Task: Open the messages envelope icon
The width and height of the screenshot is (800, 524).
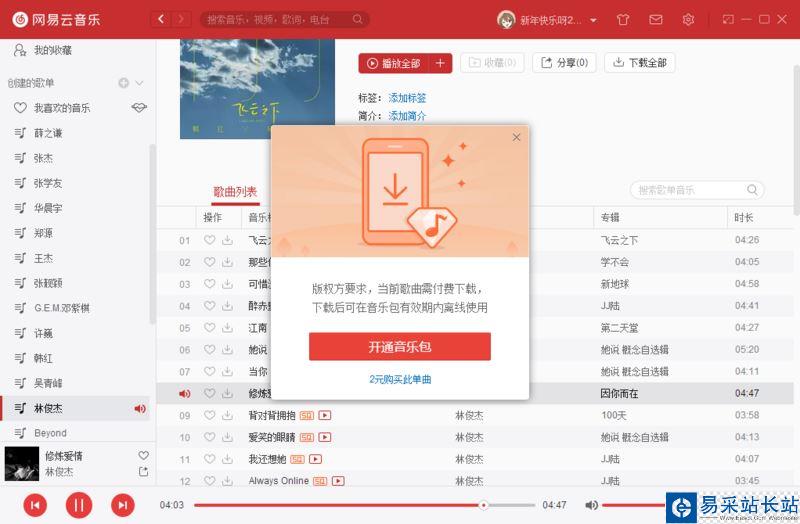Action: pyautogui.click(x=656, y=20)
